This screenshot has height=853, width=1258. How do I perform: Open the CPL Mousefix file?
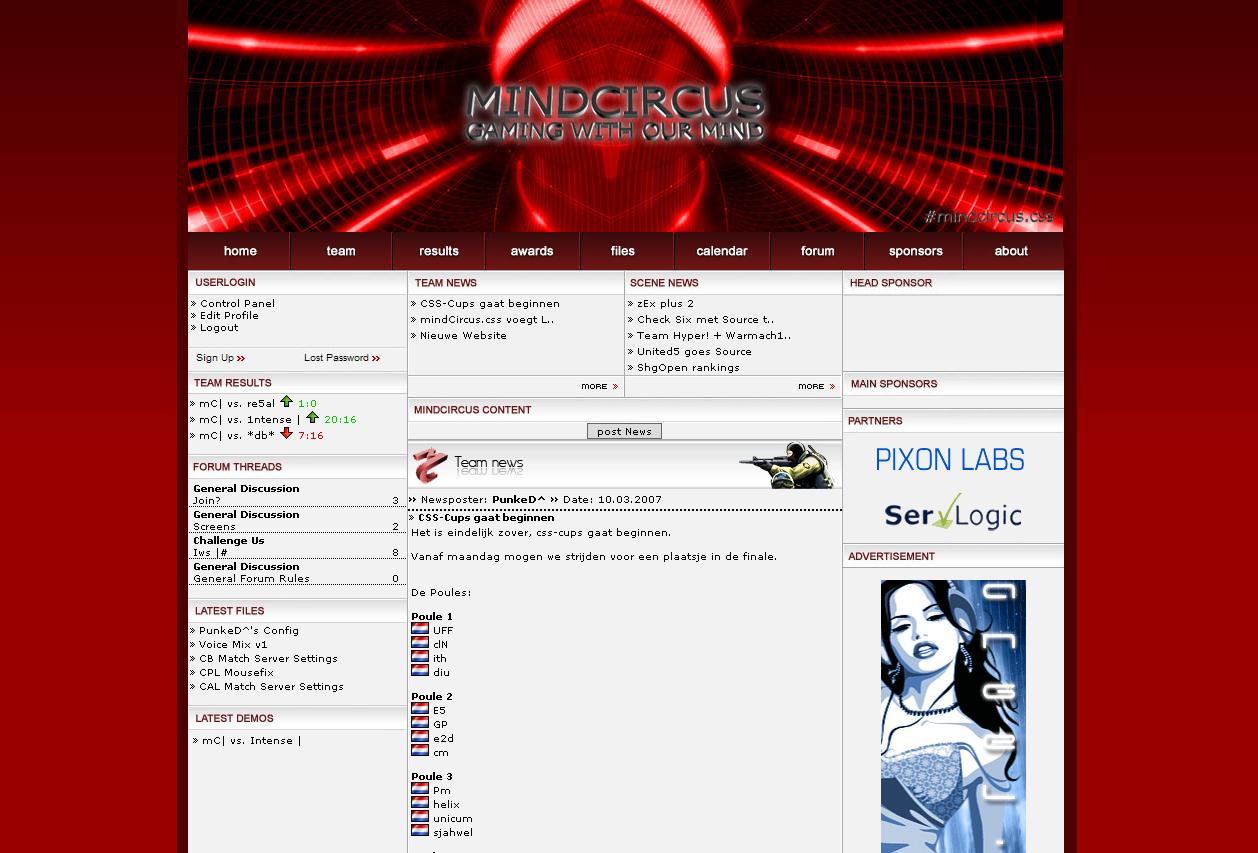click(x=236, y=673)
